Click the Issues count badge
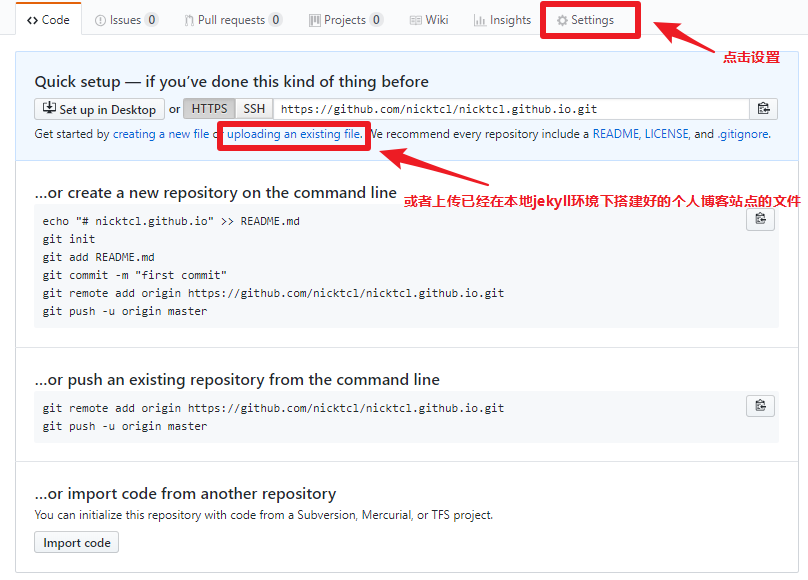Image resolution: width=808 pixels, height=580 pixels. 152,20
